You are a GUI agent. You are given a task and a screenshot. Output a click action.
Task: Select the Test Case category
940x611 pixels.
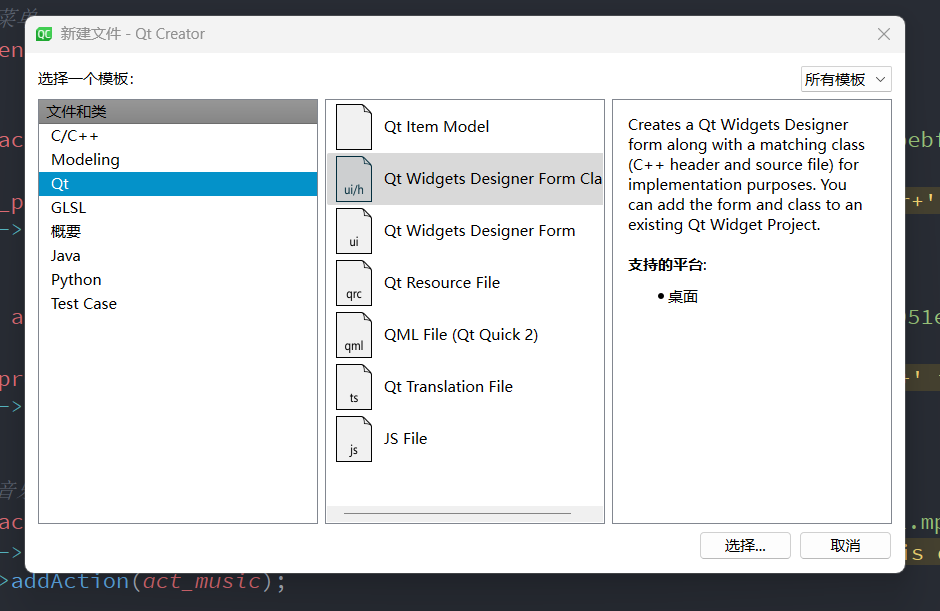click(177, 304)
